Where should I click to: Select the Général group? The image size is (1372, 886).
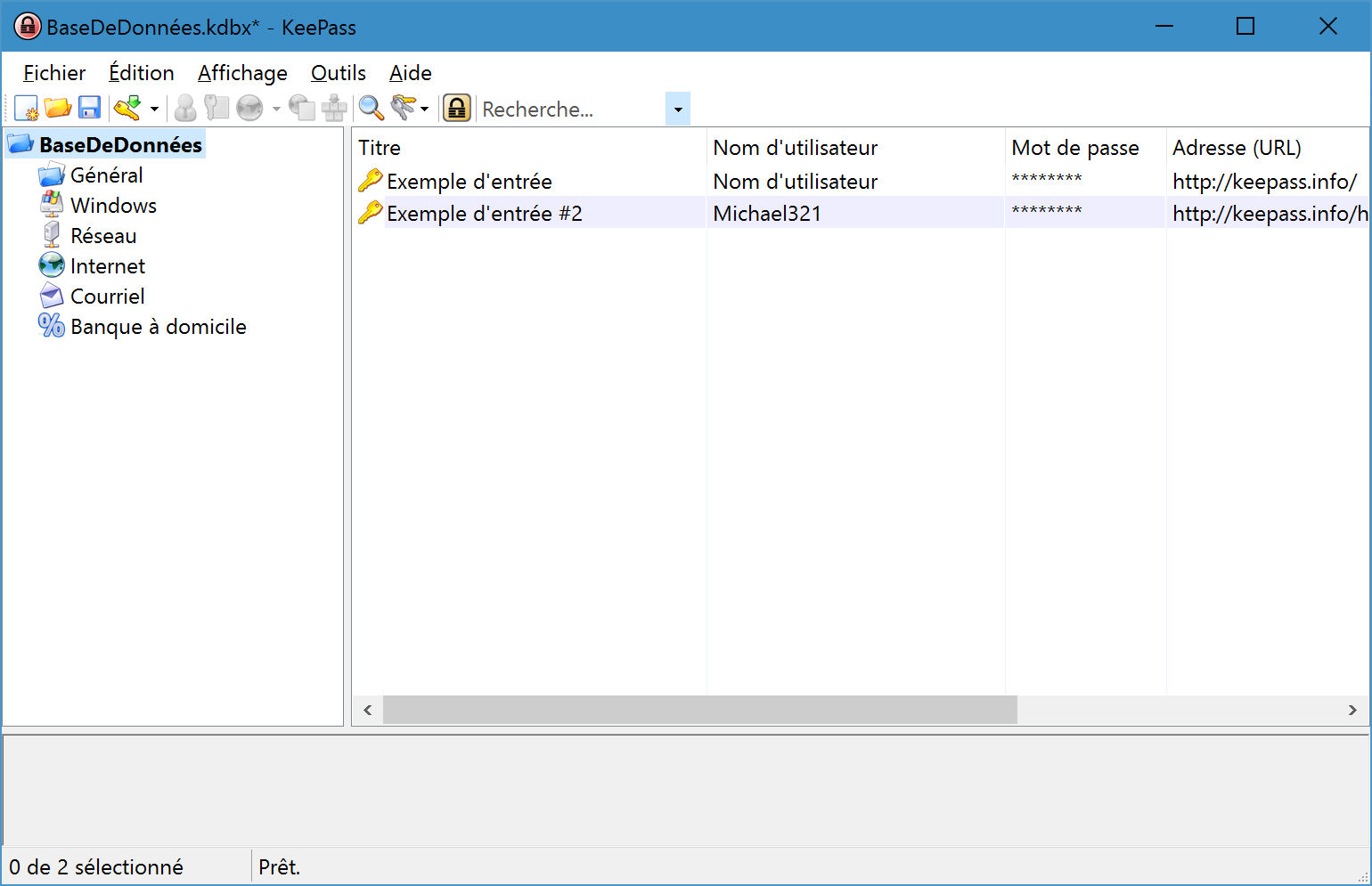point(107,175)
